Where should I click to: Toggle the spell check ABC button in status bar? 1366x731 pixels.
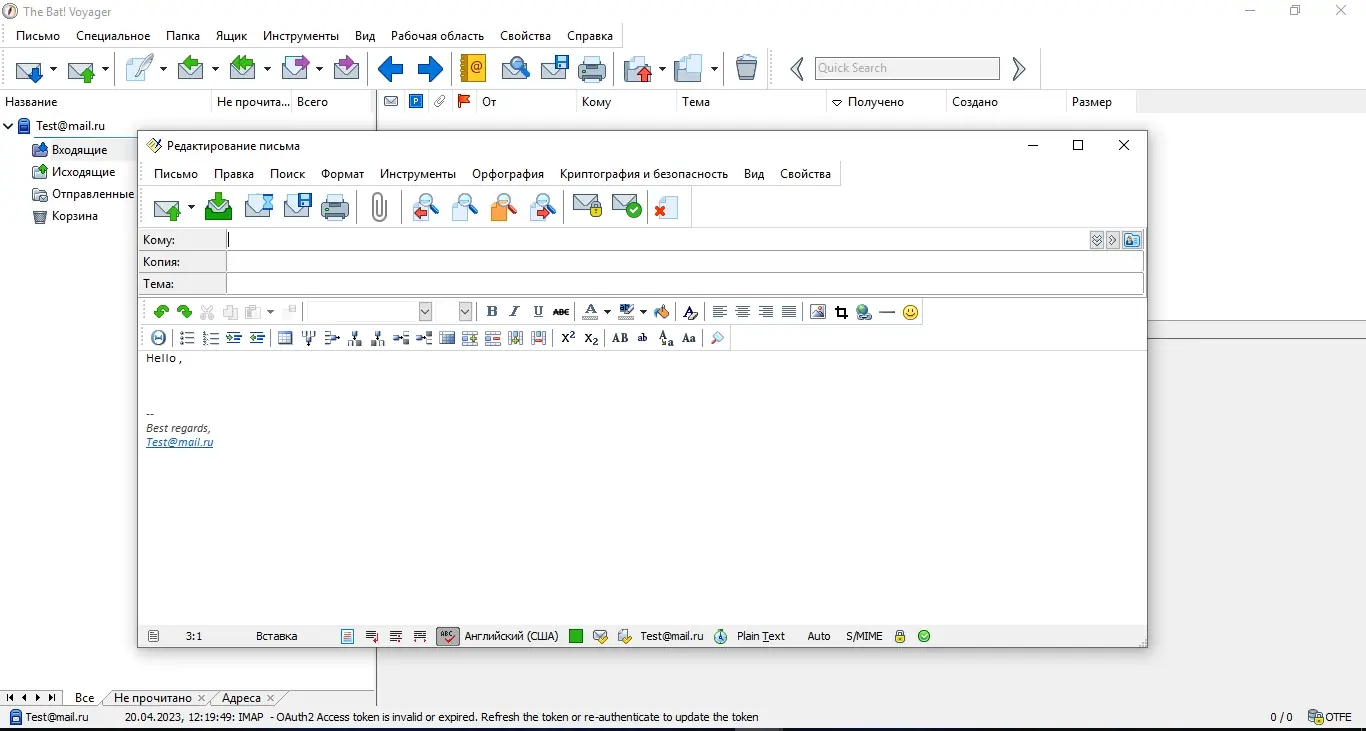pos(448,636)
